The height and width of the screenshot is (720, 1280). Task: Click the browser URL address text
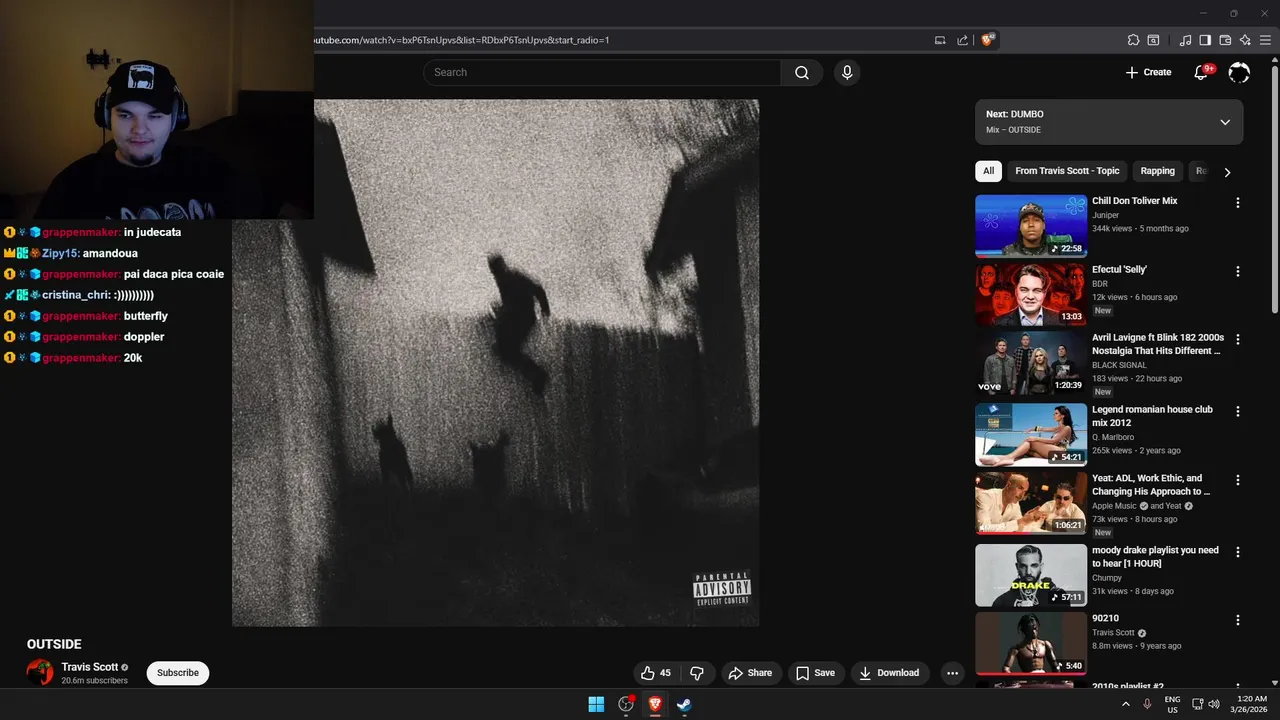click(x=462, y=40)
